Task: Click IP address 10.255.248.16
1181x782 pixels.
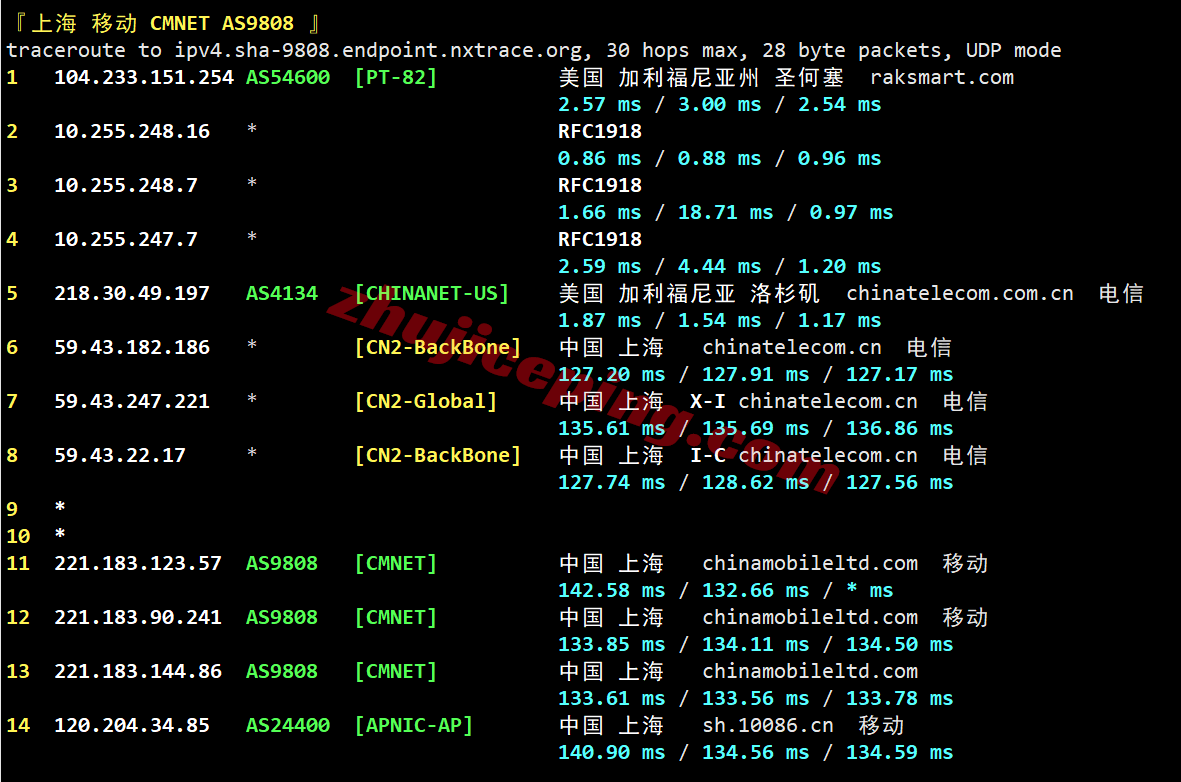Action: 131,131
